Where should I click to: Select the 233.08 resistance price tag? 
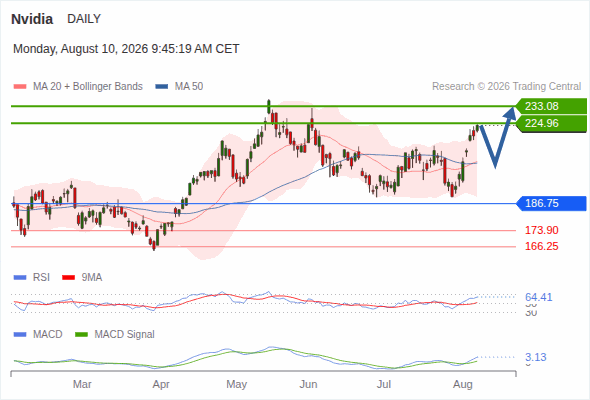click(x=551, y=106)
